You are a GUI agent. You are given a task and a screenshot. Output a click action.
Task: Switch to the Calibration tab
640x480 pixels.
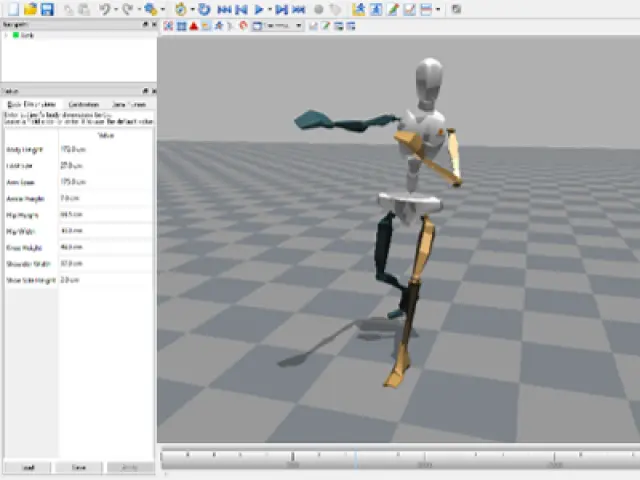(83, 104)
